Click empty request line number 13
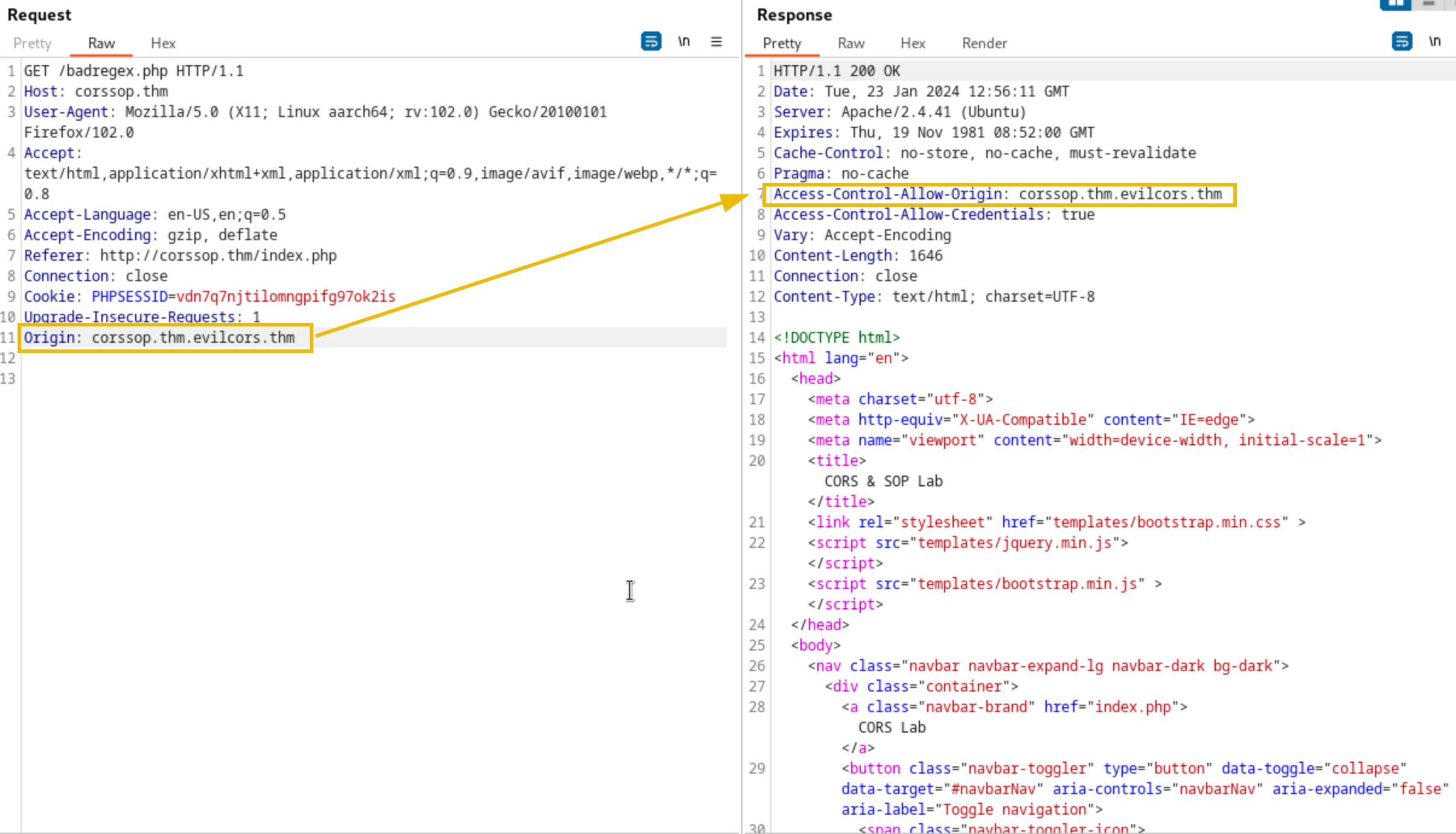This screenshot has width=1456, height=834. [8, 379]
